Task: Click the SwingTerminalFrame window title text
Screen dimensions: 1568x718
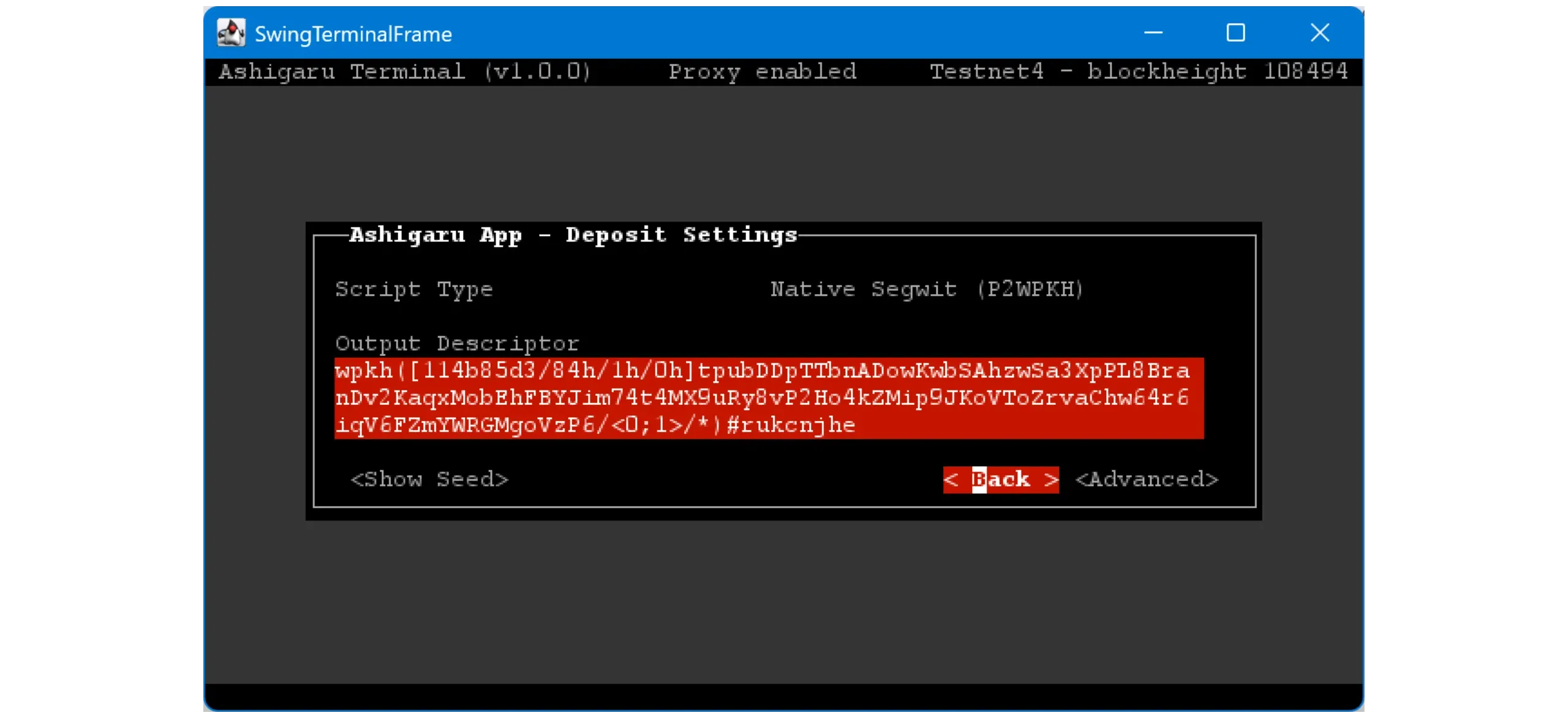Action: tap(353, 34)
